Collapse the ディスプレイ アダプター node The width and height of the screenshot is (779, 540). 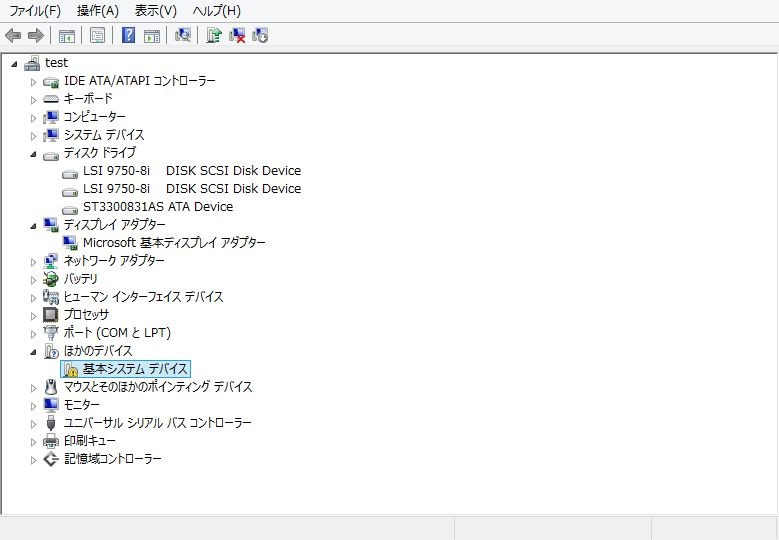[x=33, y=227]
